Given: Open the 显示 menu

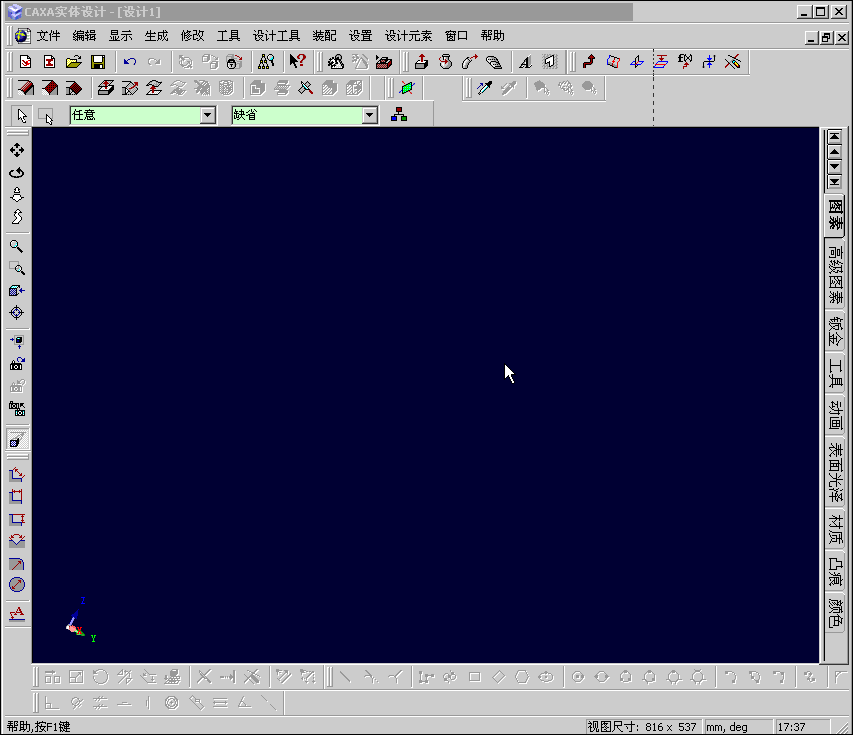Looking at the screenshot, I should [120, 36].
